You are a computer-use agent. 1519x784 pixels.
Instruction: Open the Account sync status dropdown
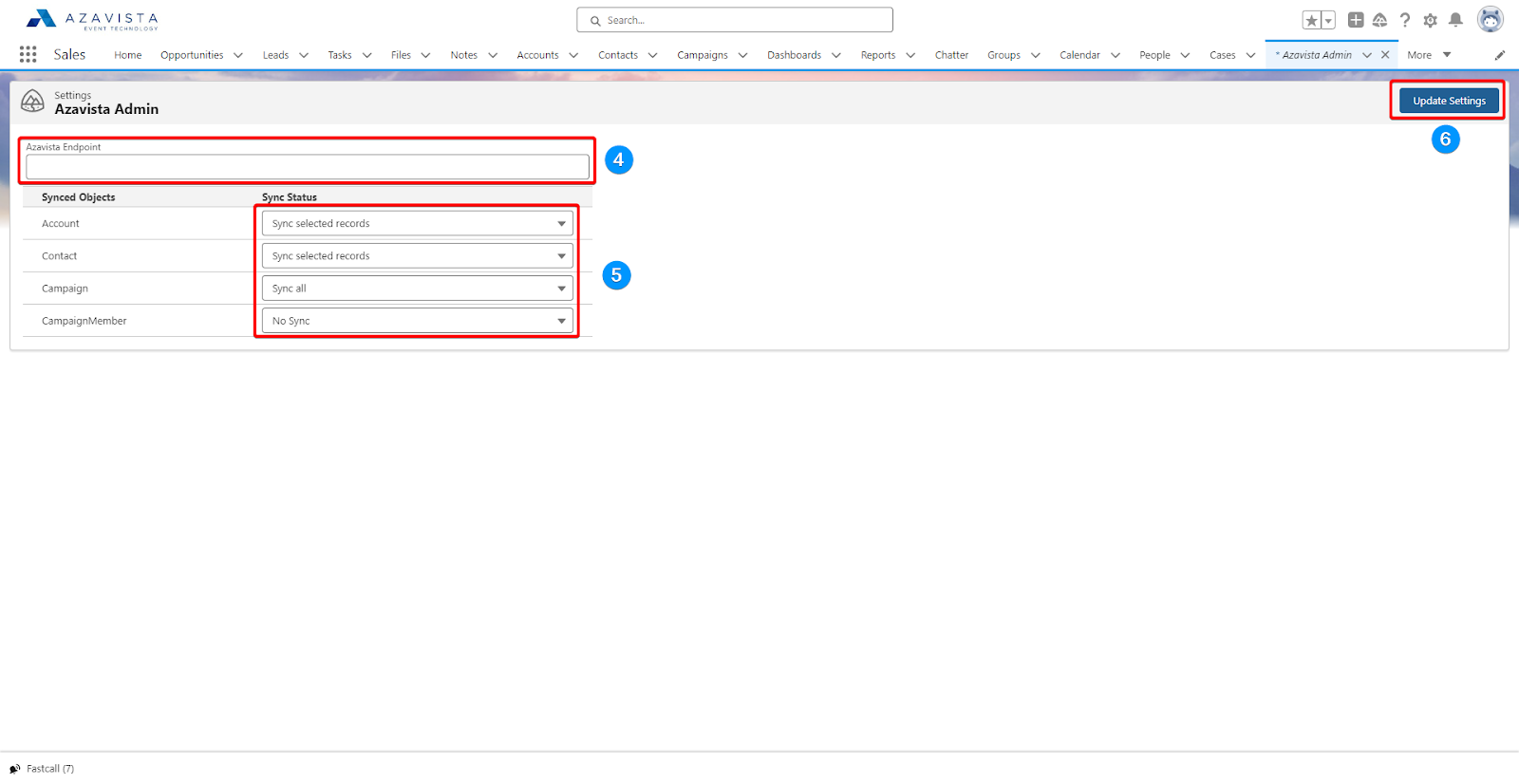point(418,224)
